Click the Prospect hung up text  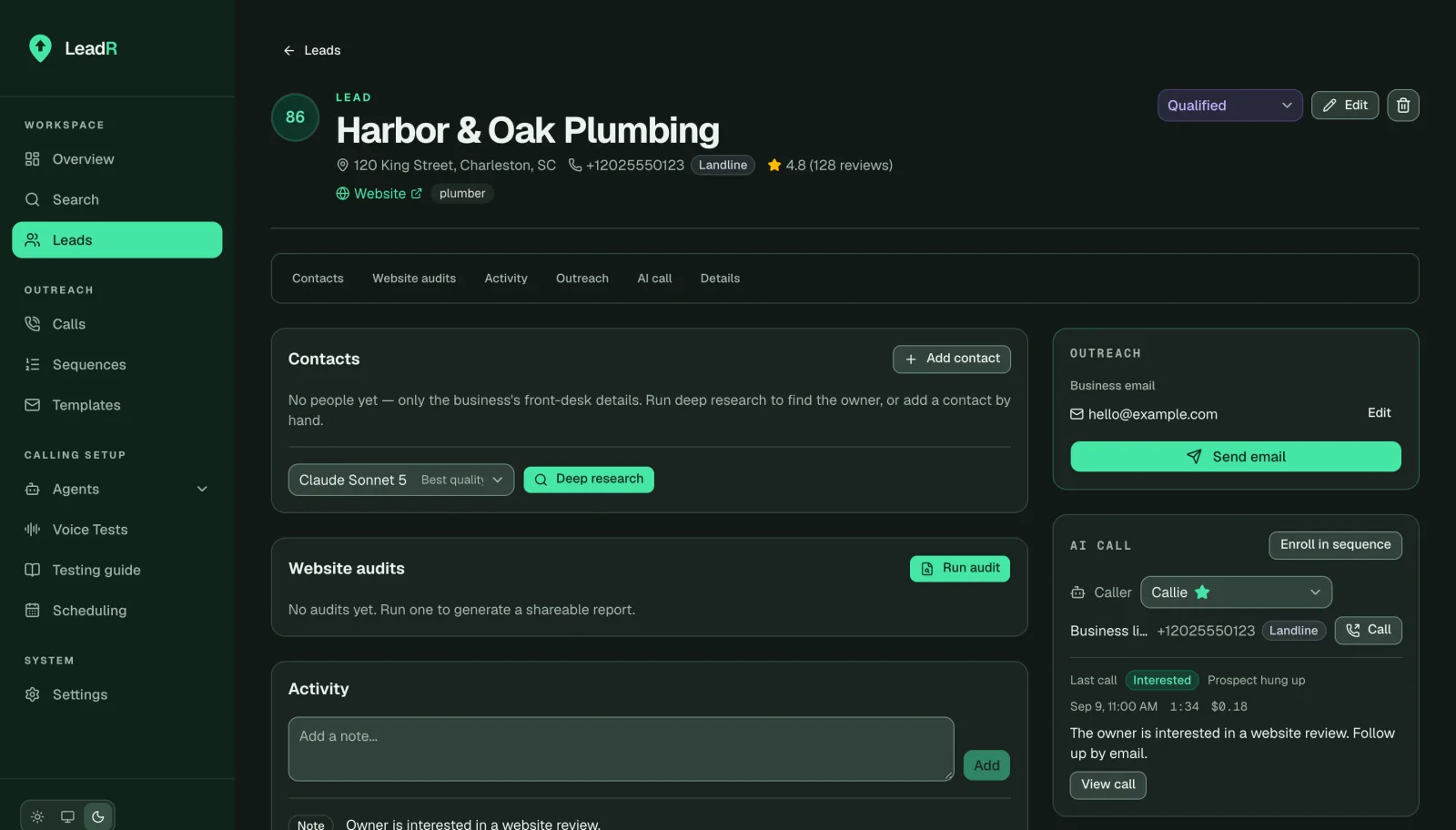1256,681
